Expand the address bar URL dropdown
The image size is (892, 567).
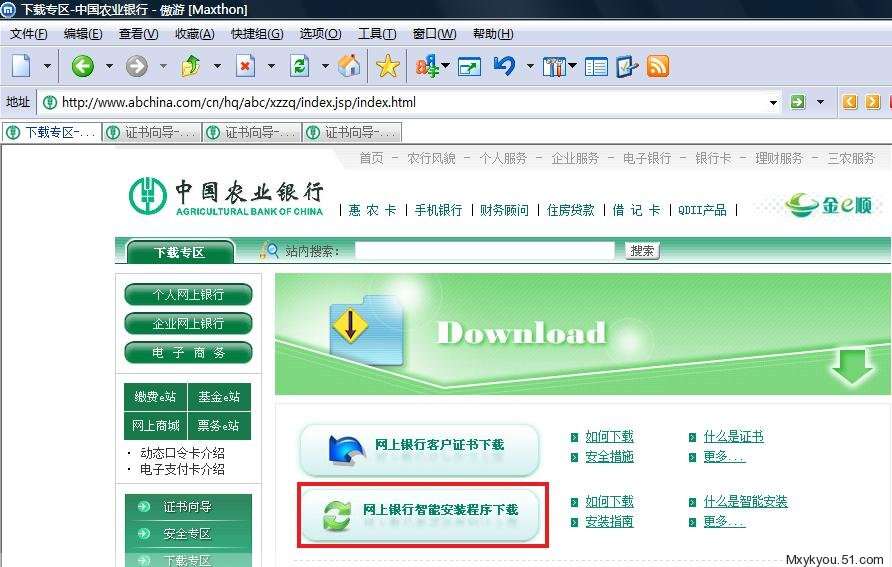click(x=773, y=102)
